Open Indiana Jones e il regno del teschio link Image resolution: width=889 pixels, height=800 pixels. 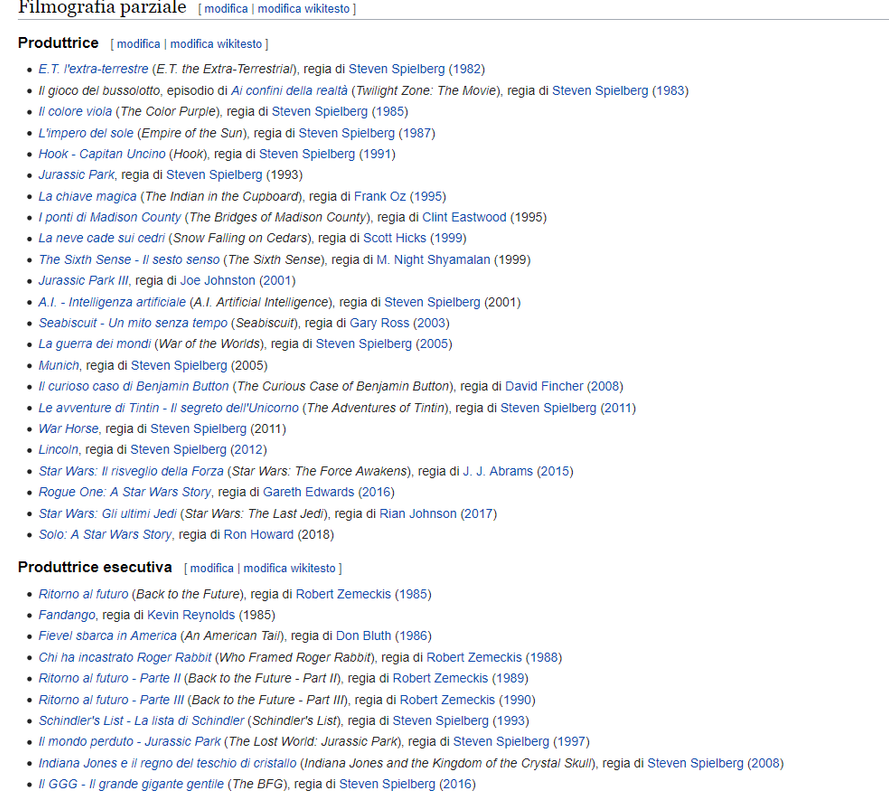coord(167,764)
